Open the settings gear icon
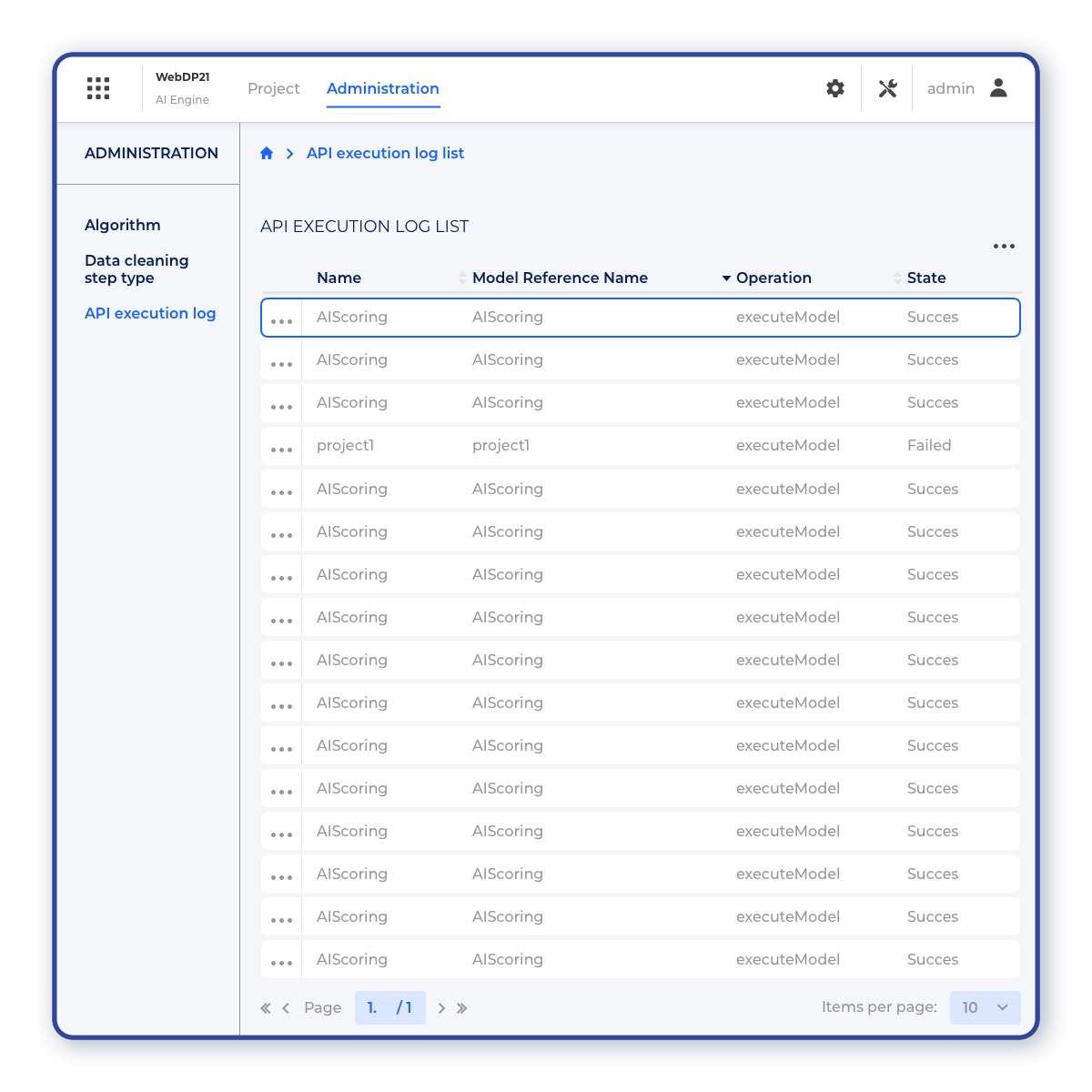1092x1092 pixels. (835, 88)
